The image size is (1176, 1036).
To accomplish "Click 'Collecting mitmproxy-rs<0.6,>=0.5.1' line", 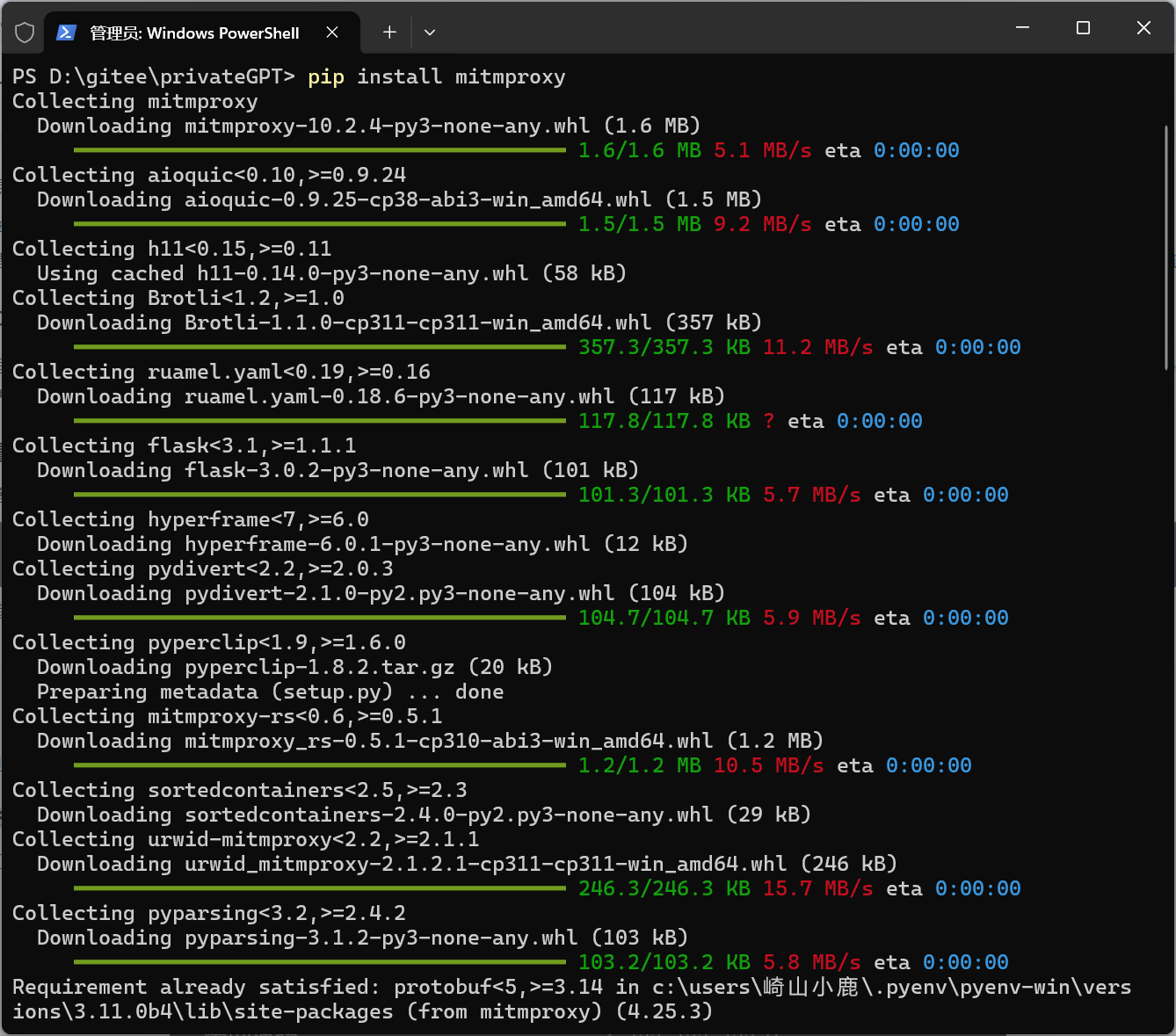I will 228,717.
